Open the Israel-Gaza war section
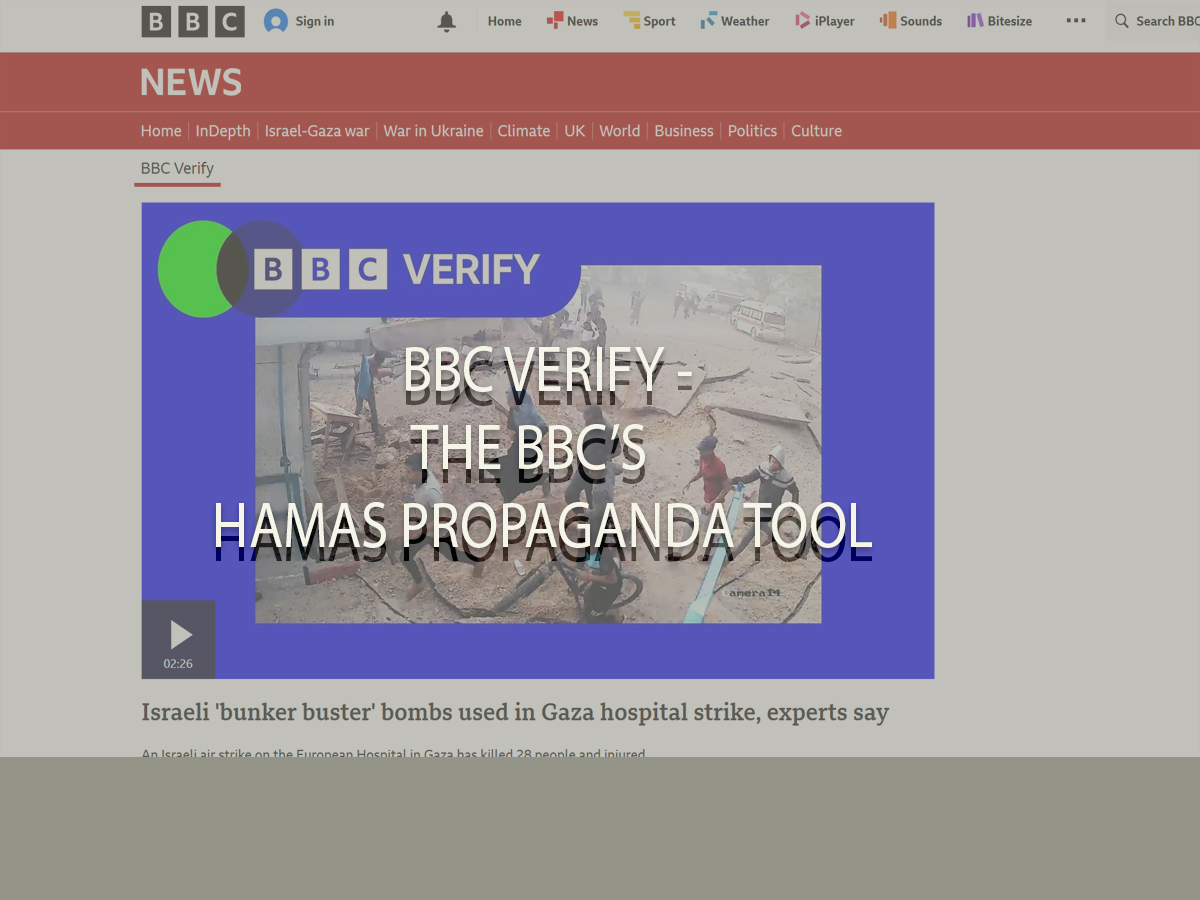1200x900 pixels. [x=317, y=131]
